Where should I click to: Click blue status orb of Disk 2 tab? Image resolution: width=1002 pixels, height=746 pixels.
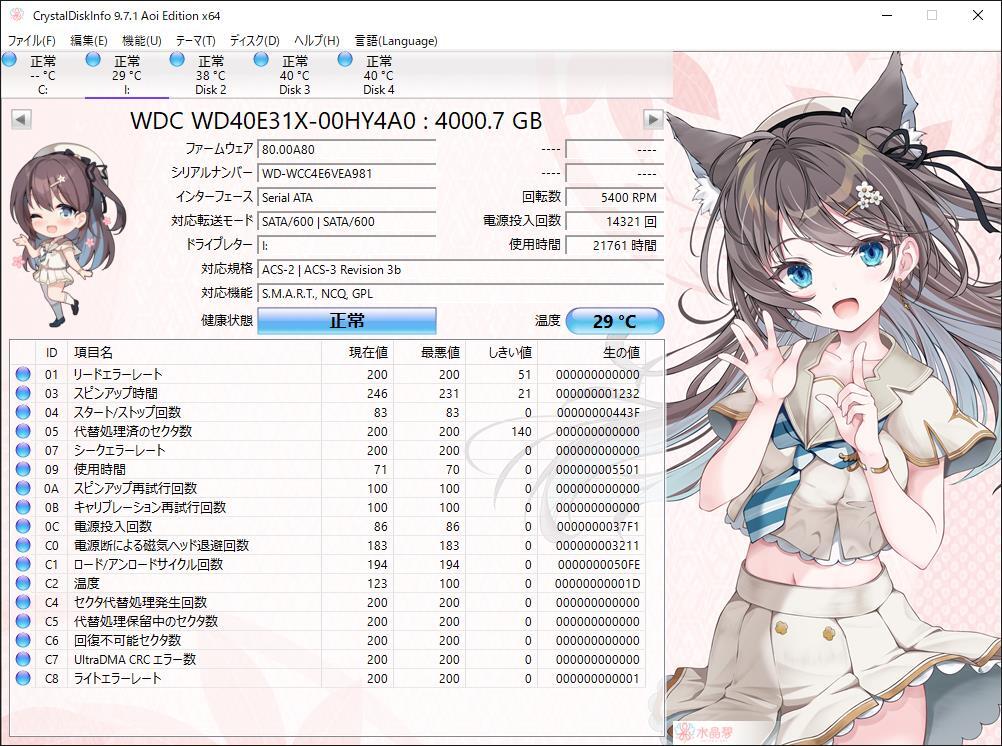click(177, 60)
